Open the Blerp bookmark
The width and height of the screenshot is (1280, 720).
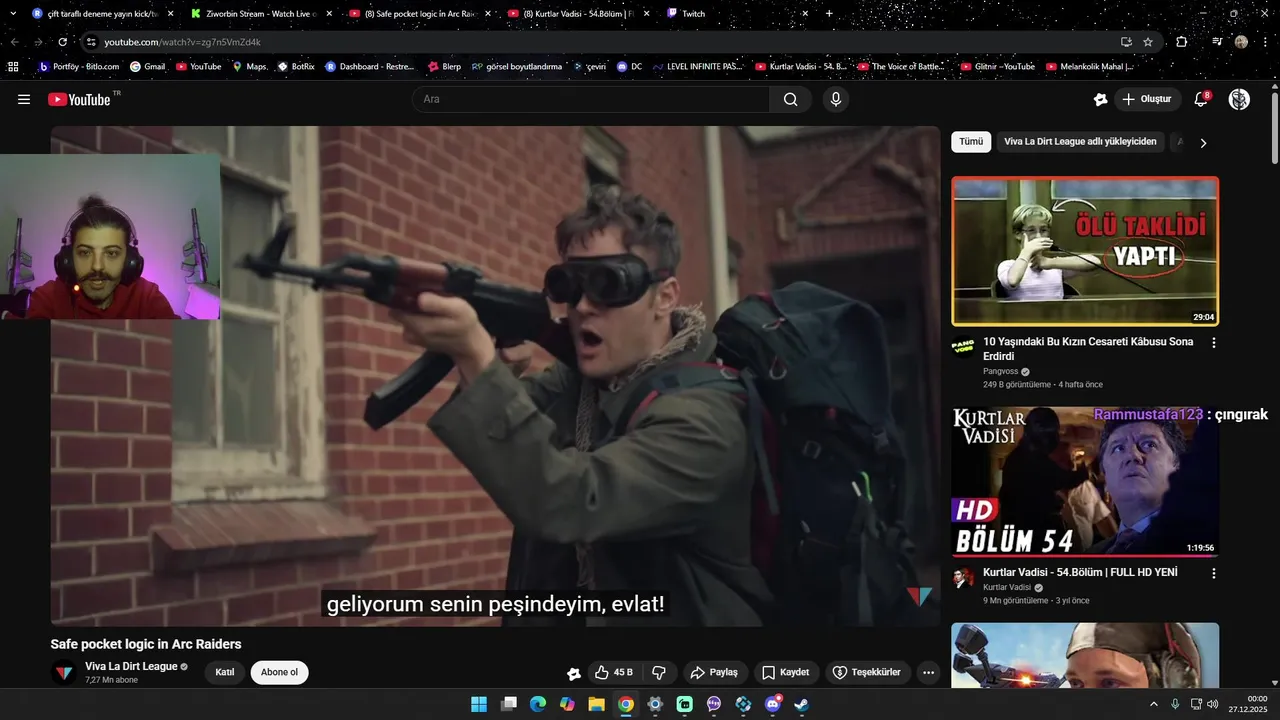tap(444, 66)
